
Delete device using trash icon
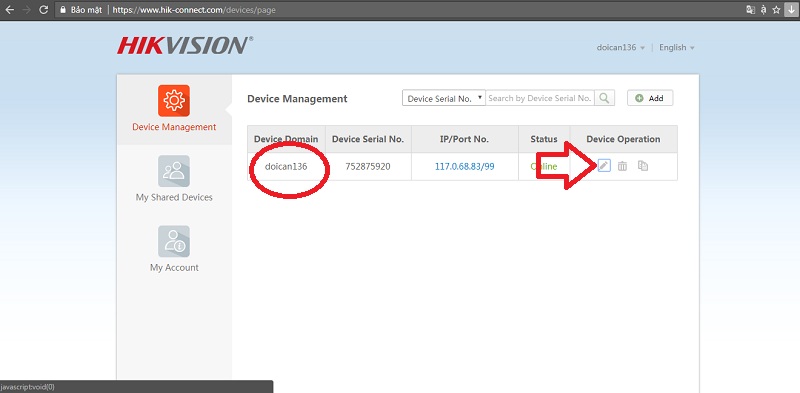pos(622,166)
